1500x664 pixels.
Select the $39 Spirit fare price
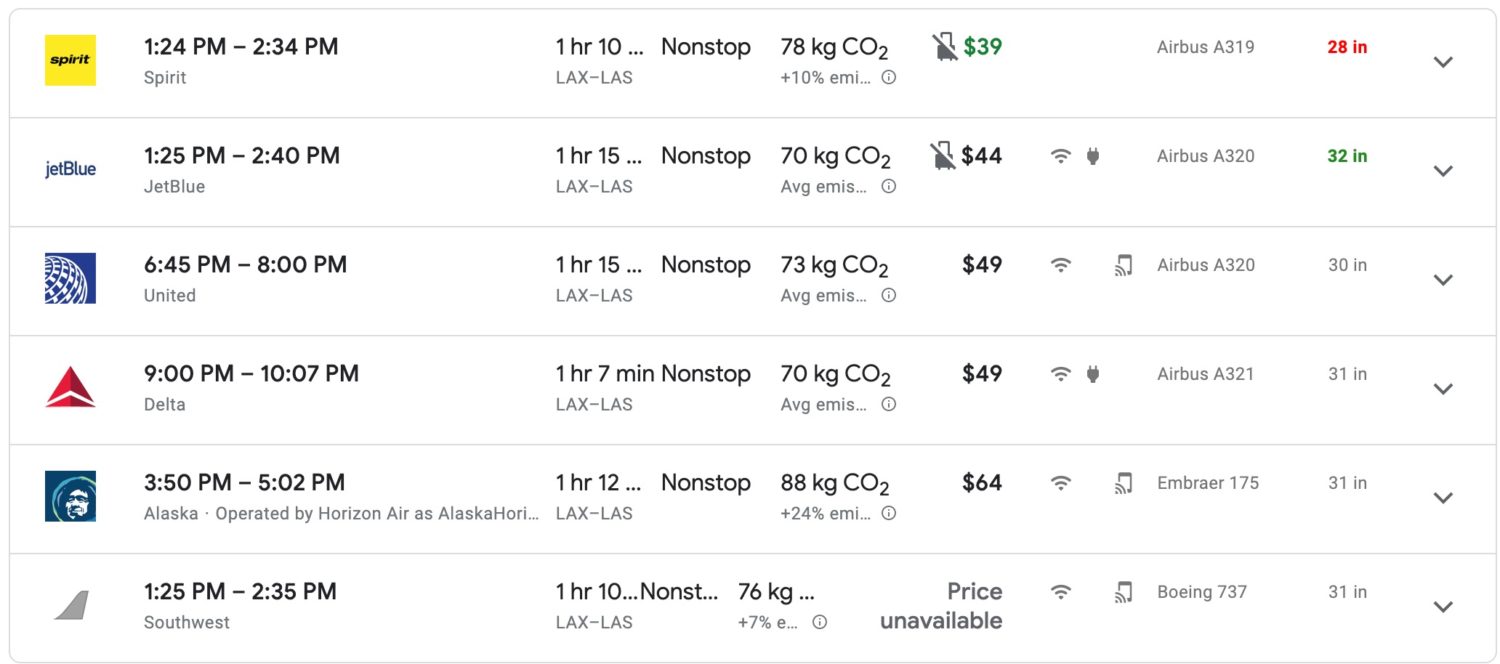[982, 47]
